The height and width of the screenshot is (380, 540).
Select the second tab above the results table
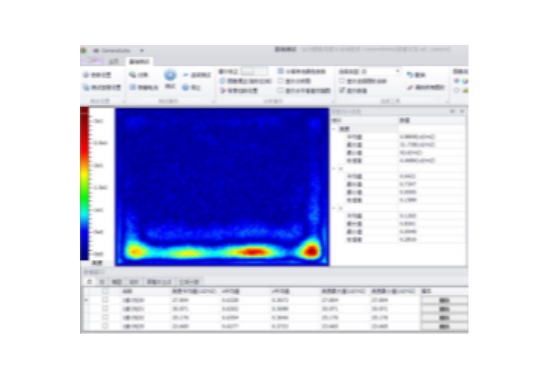(x=102, y=282)
